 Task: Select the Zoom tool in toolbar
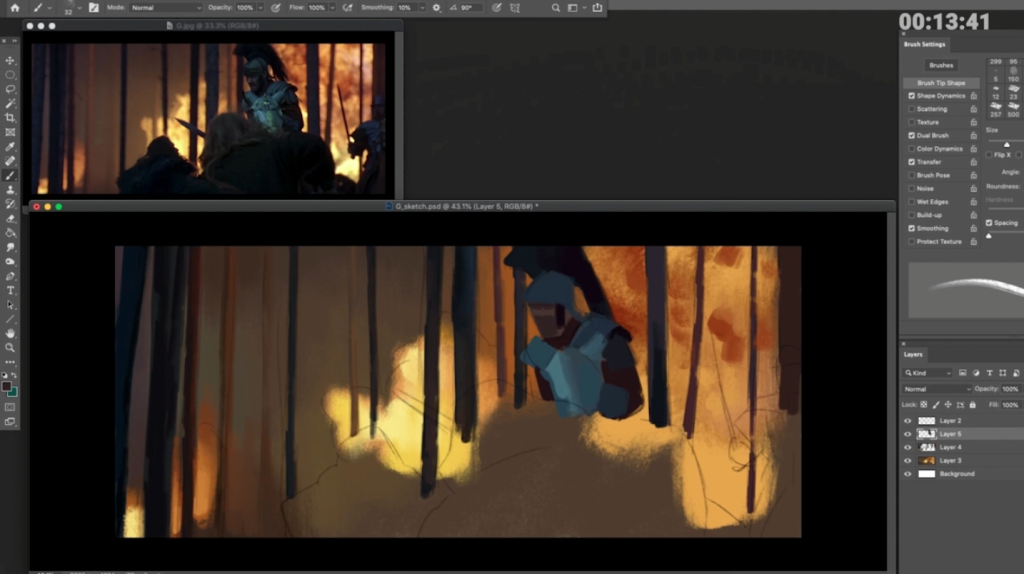tap(11, 347)
